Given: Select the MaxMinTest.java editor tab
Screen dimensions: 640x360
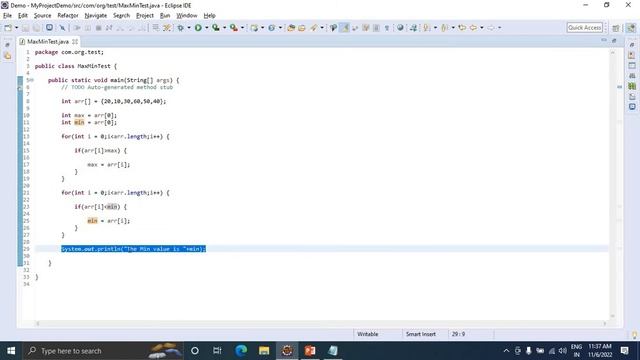Looking at the screenshot, I should click(x=48, y=42).
